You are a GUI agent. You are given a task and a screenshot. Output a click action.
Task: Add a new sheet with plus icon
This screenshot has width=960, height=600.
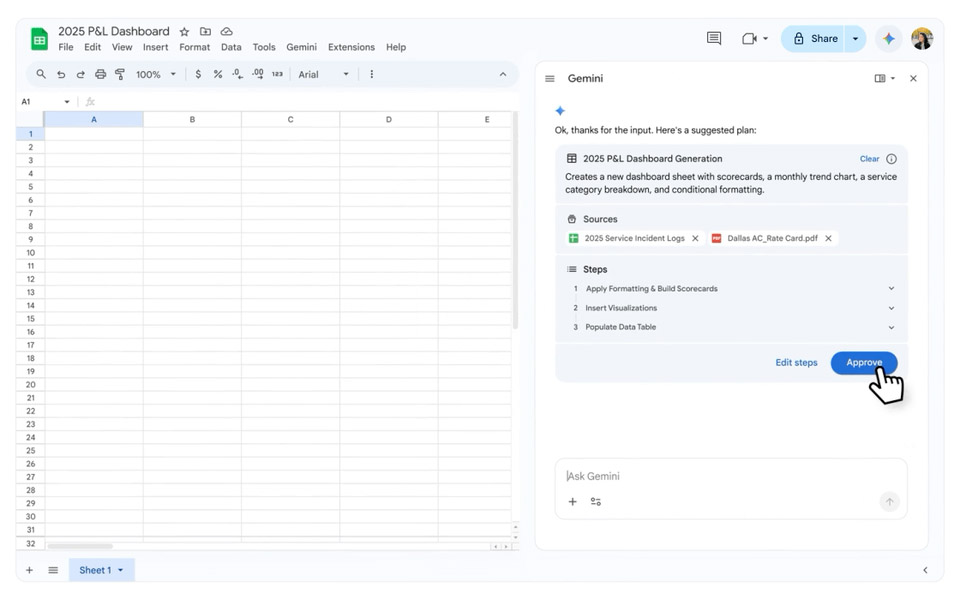click(29, 570)
